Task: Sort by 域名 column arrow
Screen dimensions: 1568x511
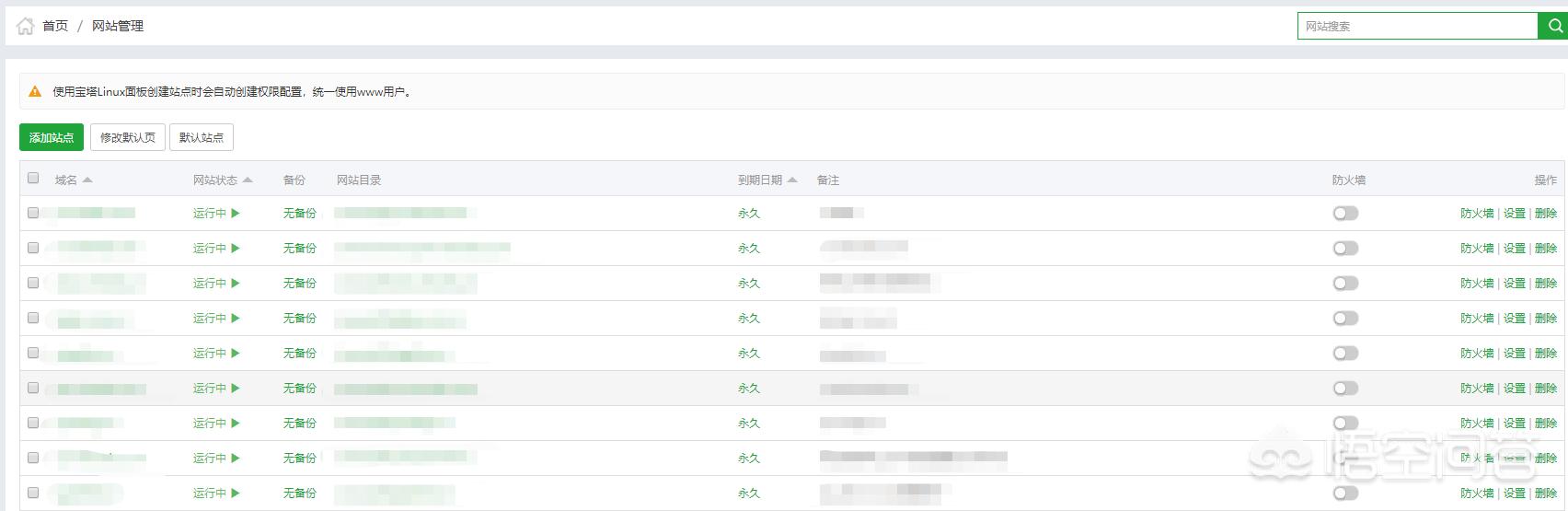Action: point(87,180)
